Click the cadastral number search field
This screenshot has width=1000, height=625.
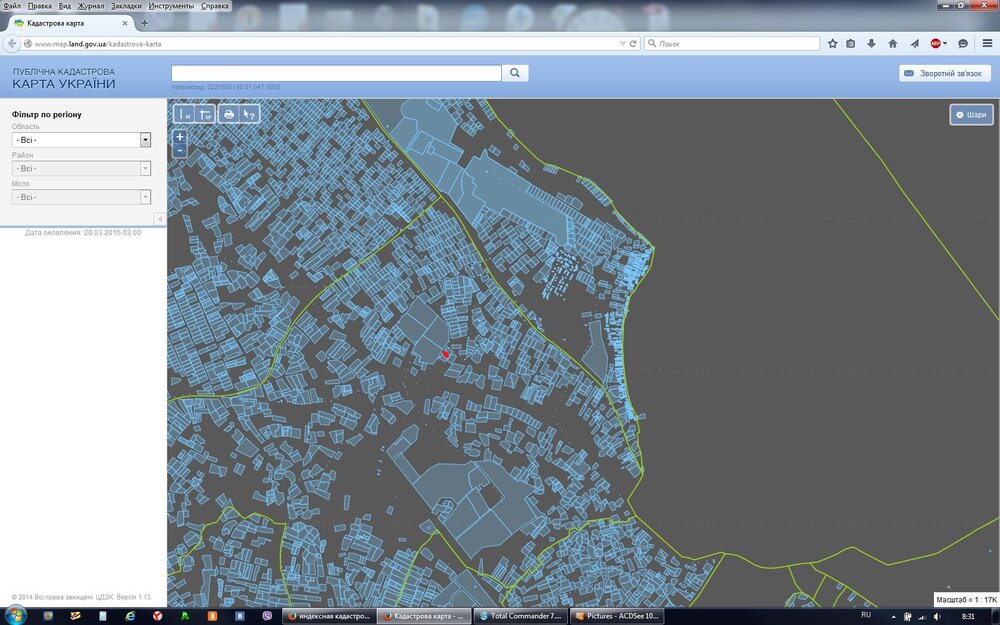(x=336, y=73)
